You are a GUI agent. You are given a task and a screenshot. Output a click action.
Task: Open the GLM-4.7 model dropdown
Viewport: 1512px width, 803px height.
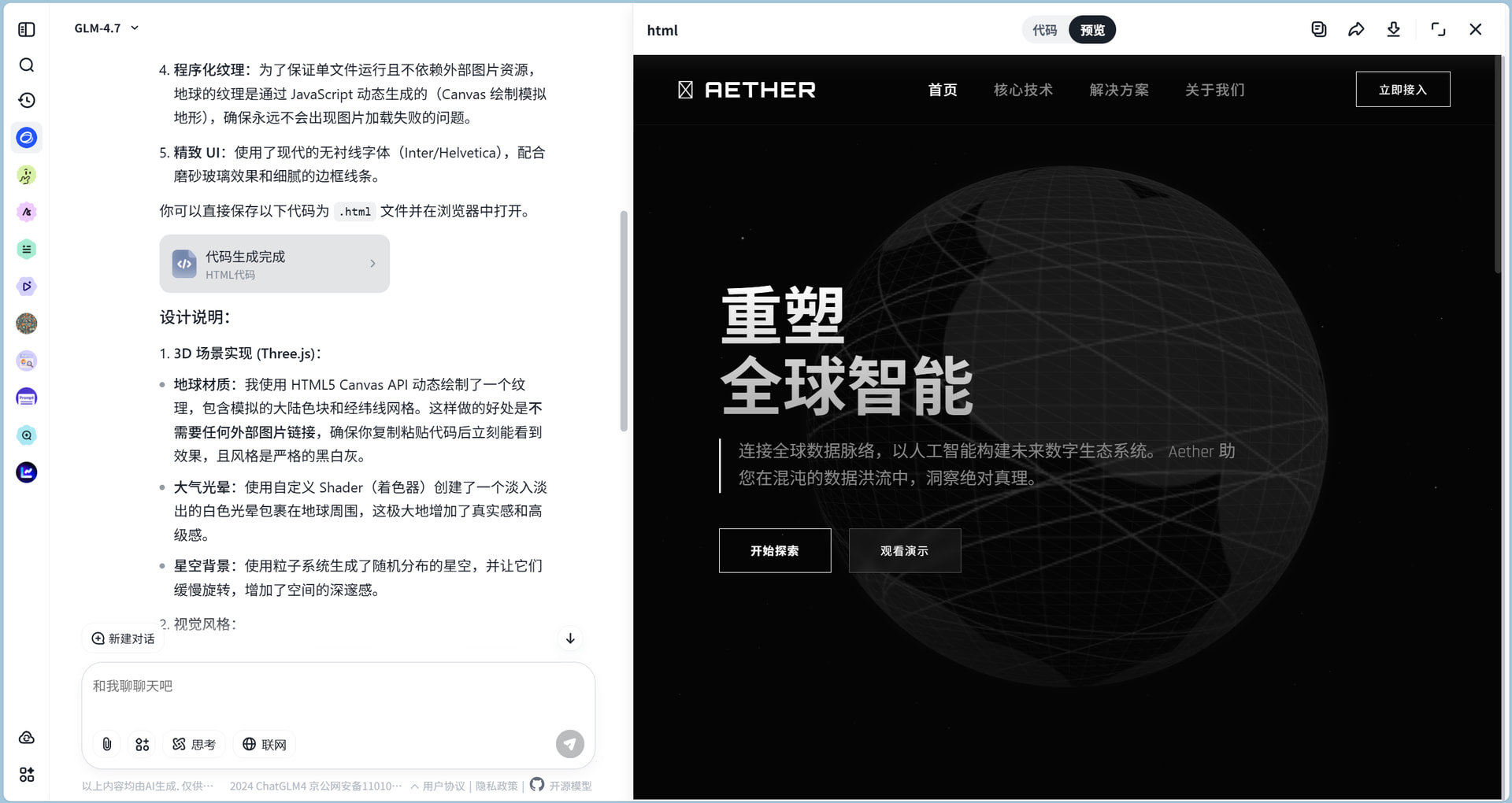coord(106,28)
